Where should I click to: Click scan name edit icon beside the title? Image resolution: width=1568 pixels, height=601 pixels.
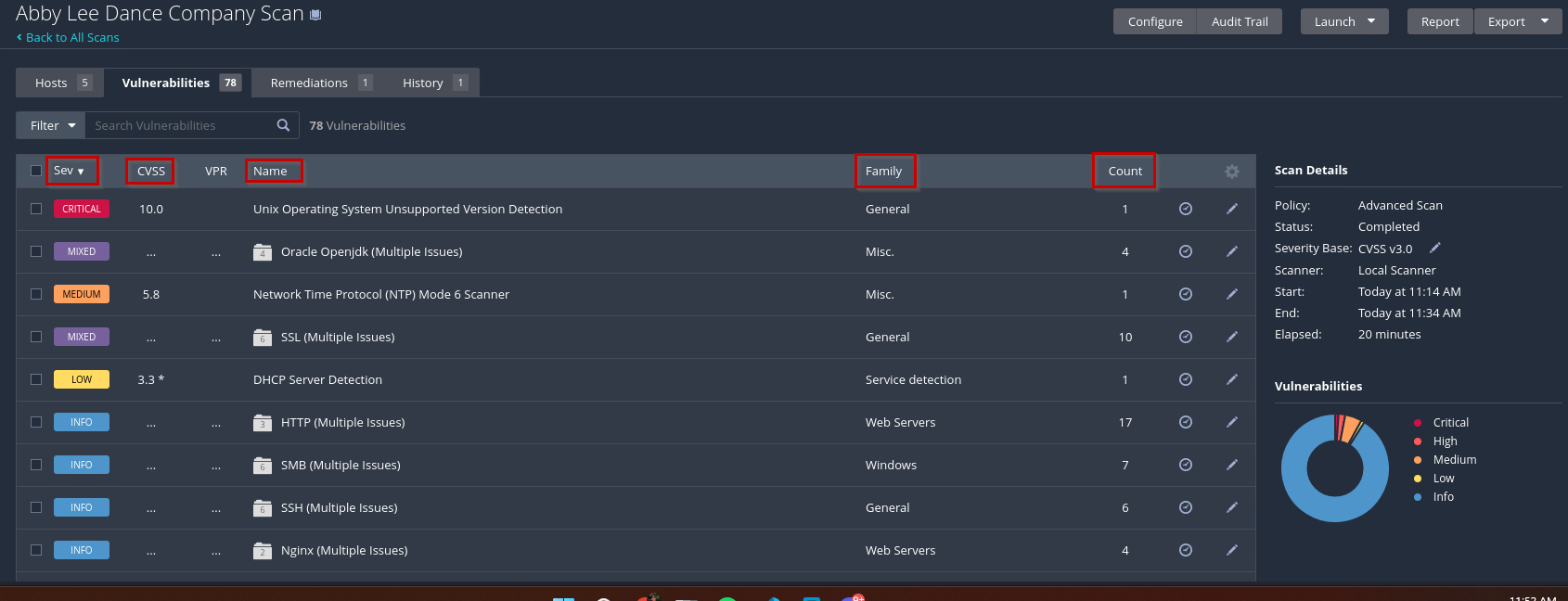315,15
